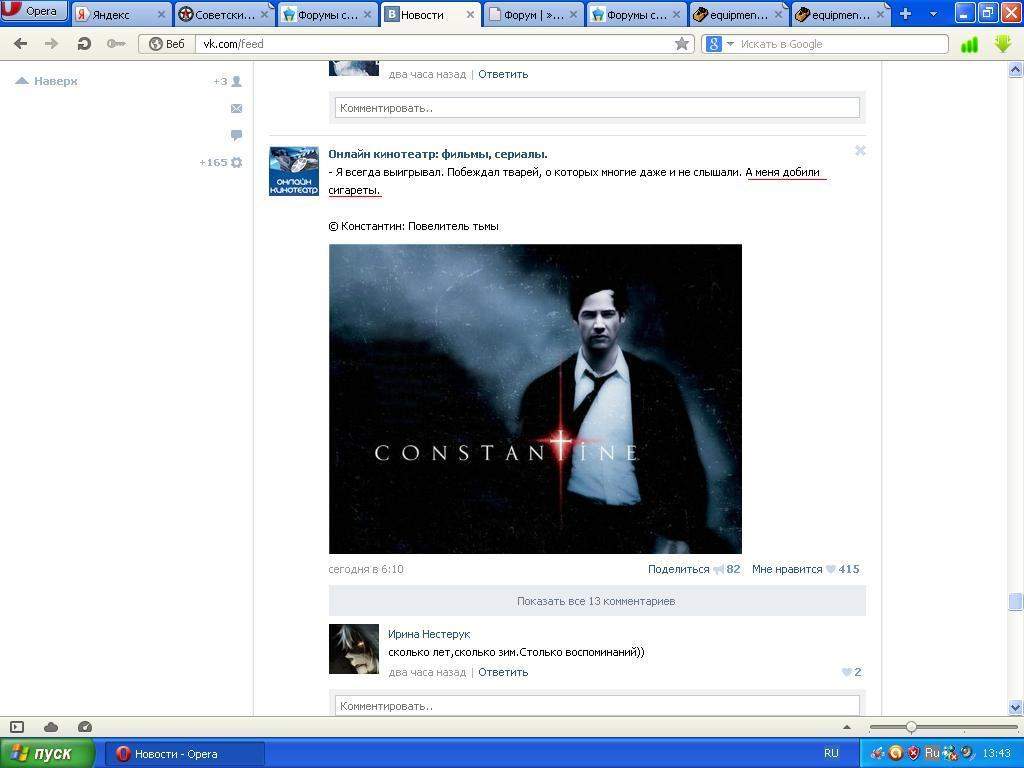
Task: Open the password manager key icon
Action: (x=116, y=44)
